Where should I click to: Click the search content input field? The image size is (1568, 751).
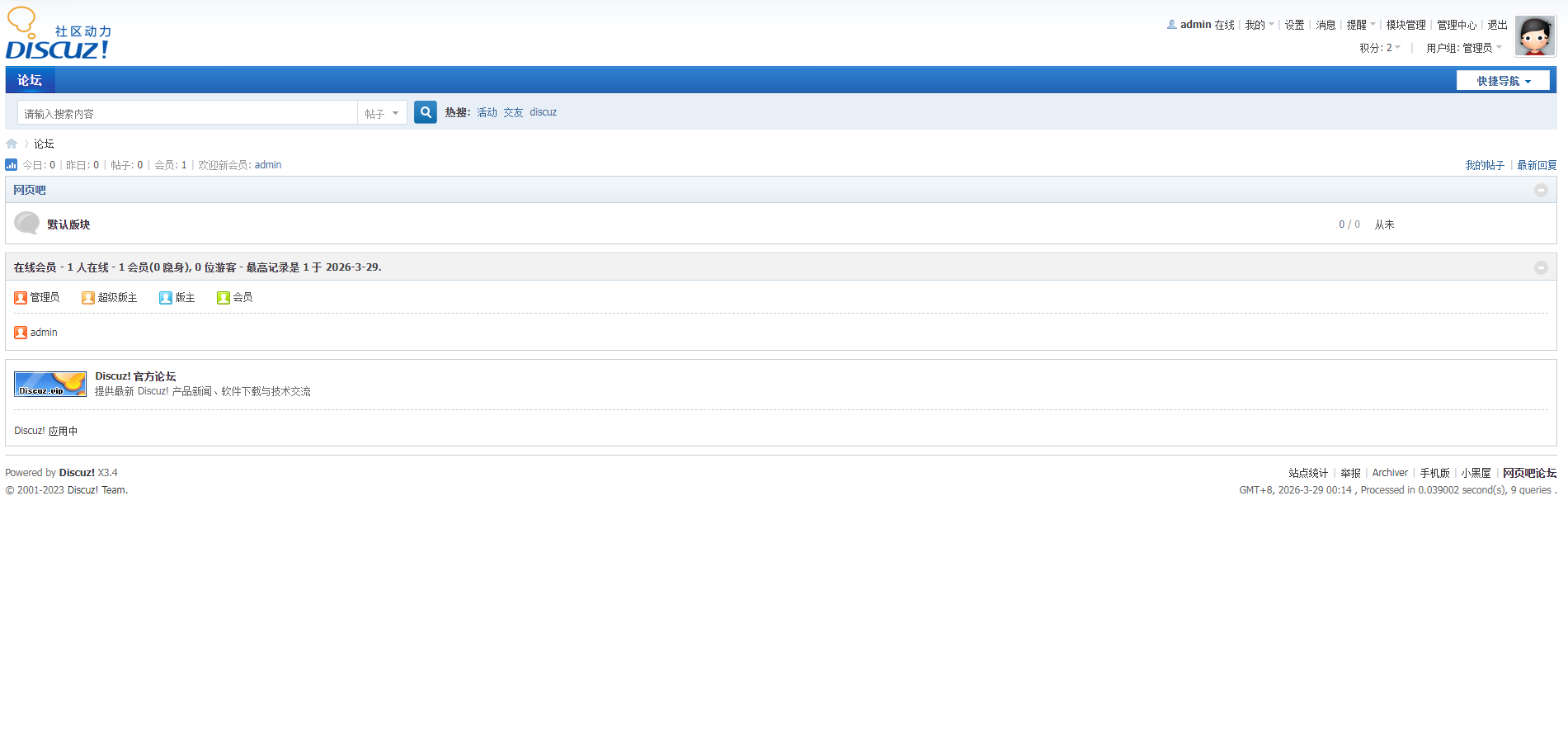click(187, 113)
